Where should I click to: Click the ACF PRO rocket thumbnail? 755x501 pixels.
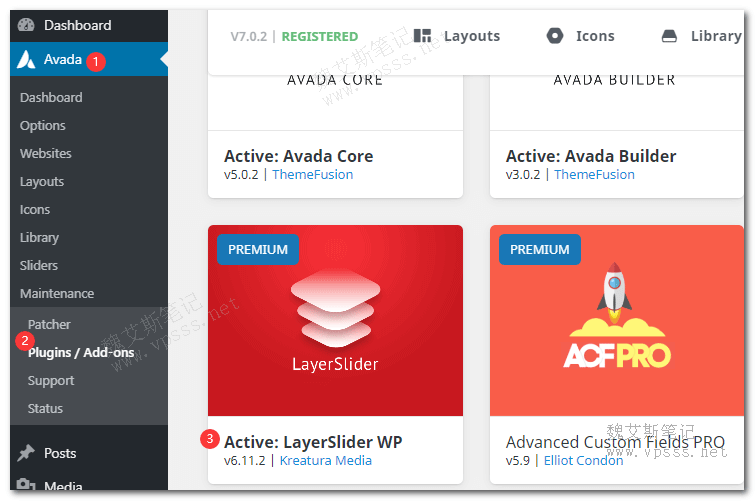(617, 320)
